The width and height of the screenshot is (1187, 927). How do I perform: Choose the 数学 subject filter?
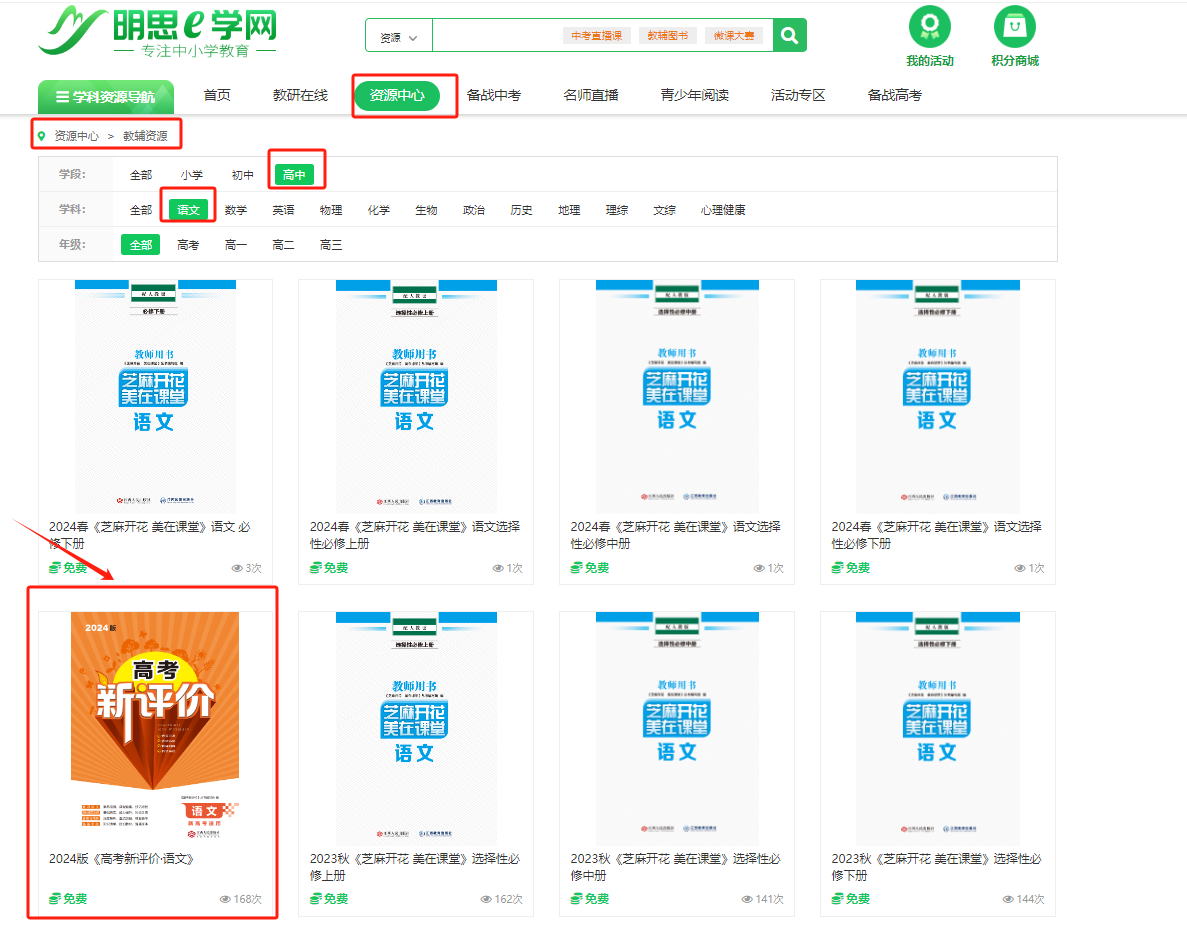tap(236, 210)
